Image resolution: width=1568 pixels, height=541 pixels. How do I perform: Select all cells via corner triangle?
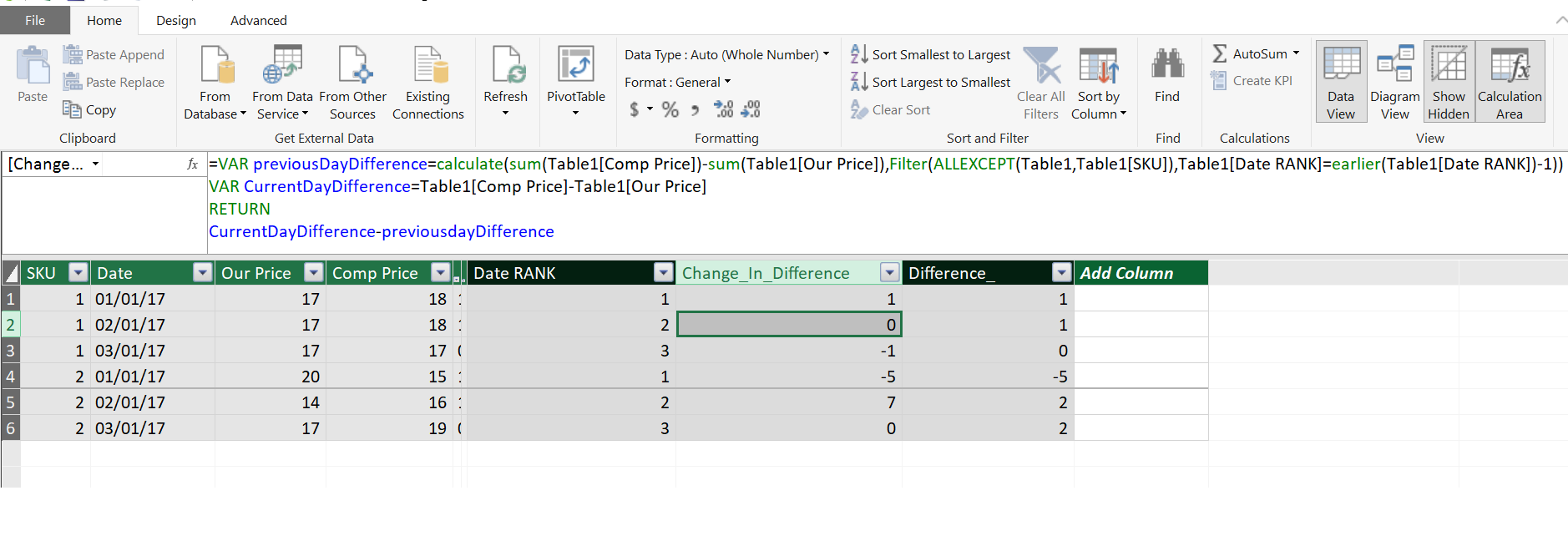(11, 272)
